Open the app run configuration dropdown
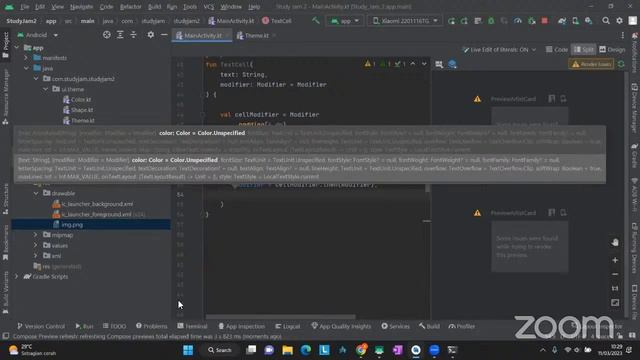The height and width of the screenshot is (360, 640). click(x=345, y=21)
